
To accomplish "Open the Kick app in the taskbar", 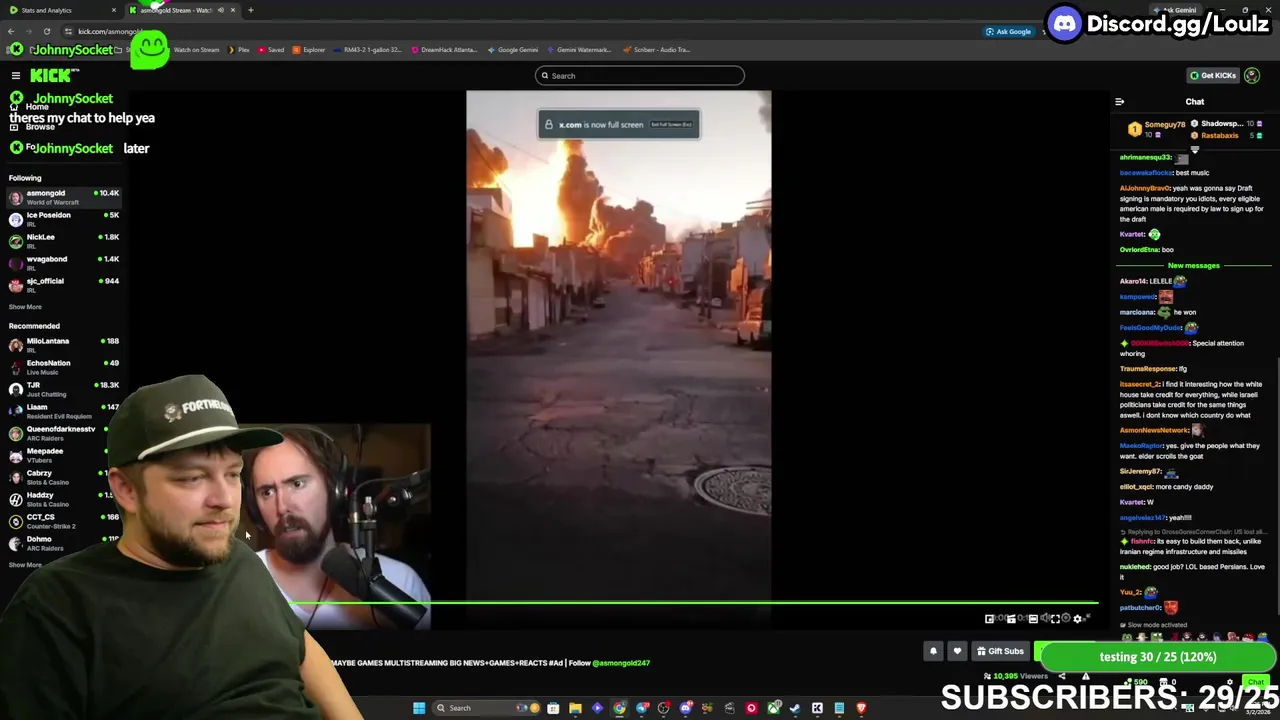I will [x=817, y=708].
